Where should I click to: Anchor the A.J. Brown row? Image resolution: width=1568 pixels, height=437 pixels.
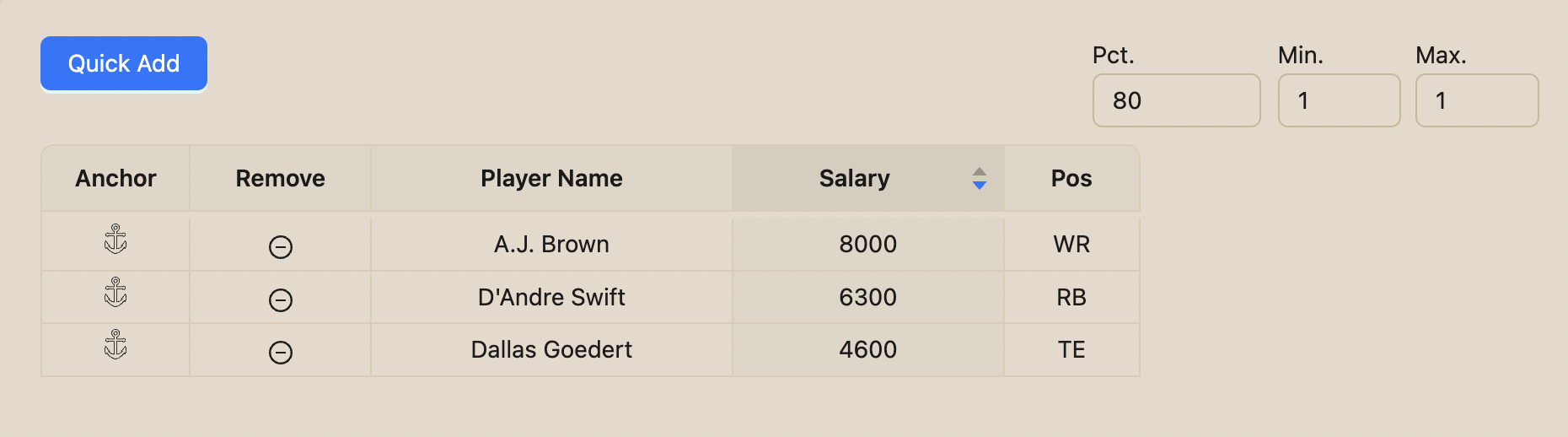tap(115, 240)
